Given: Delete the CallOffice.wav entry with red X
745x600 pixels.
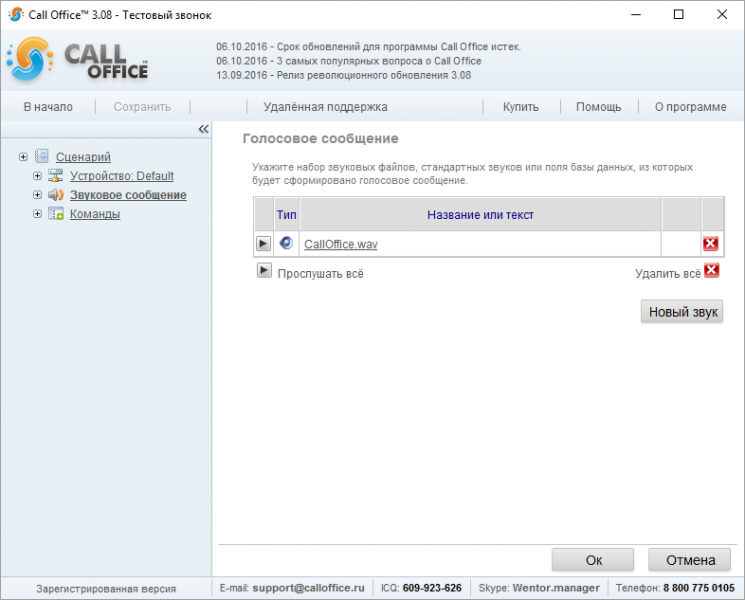Looking at the screenshot, I should [x=710, y=244].
